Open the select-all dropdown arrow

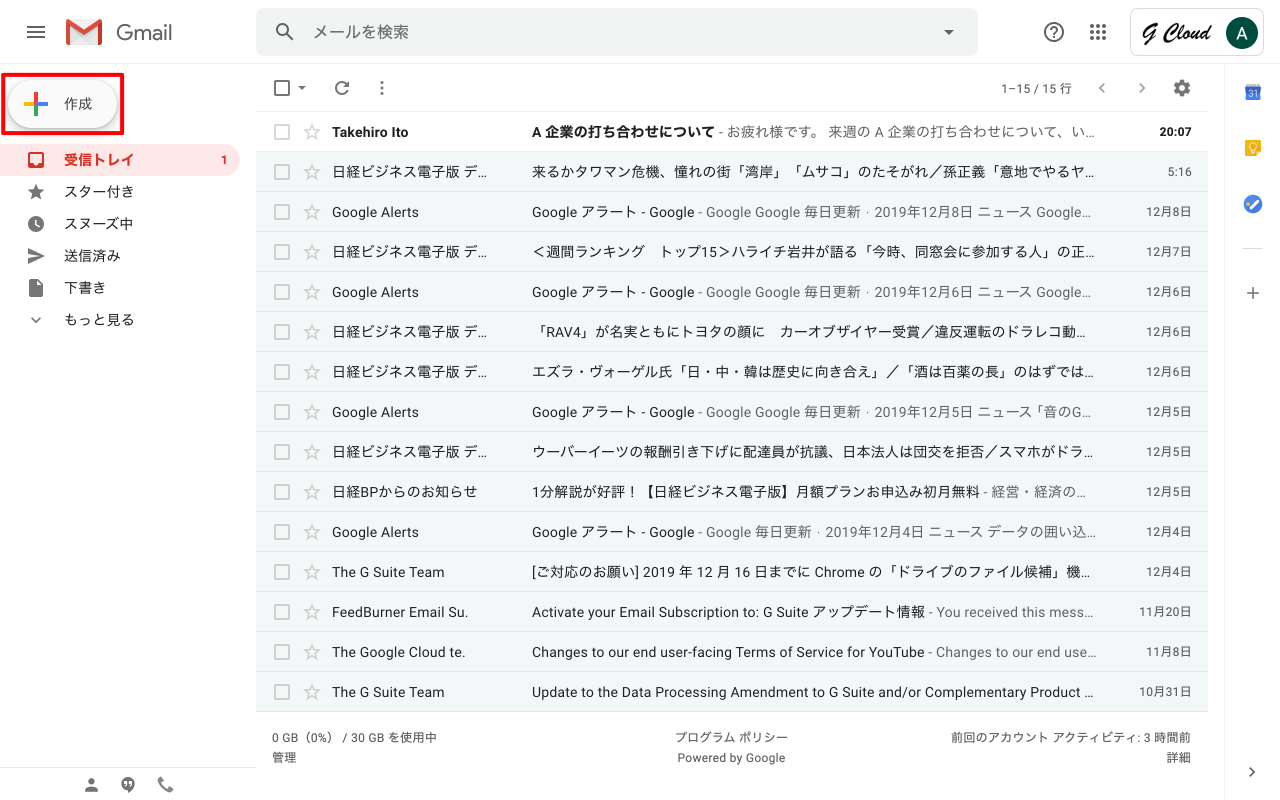coord(302,88)
